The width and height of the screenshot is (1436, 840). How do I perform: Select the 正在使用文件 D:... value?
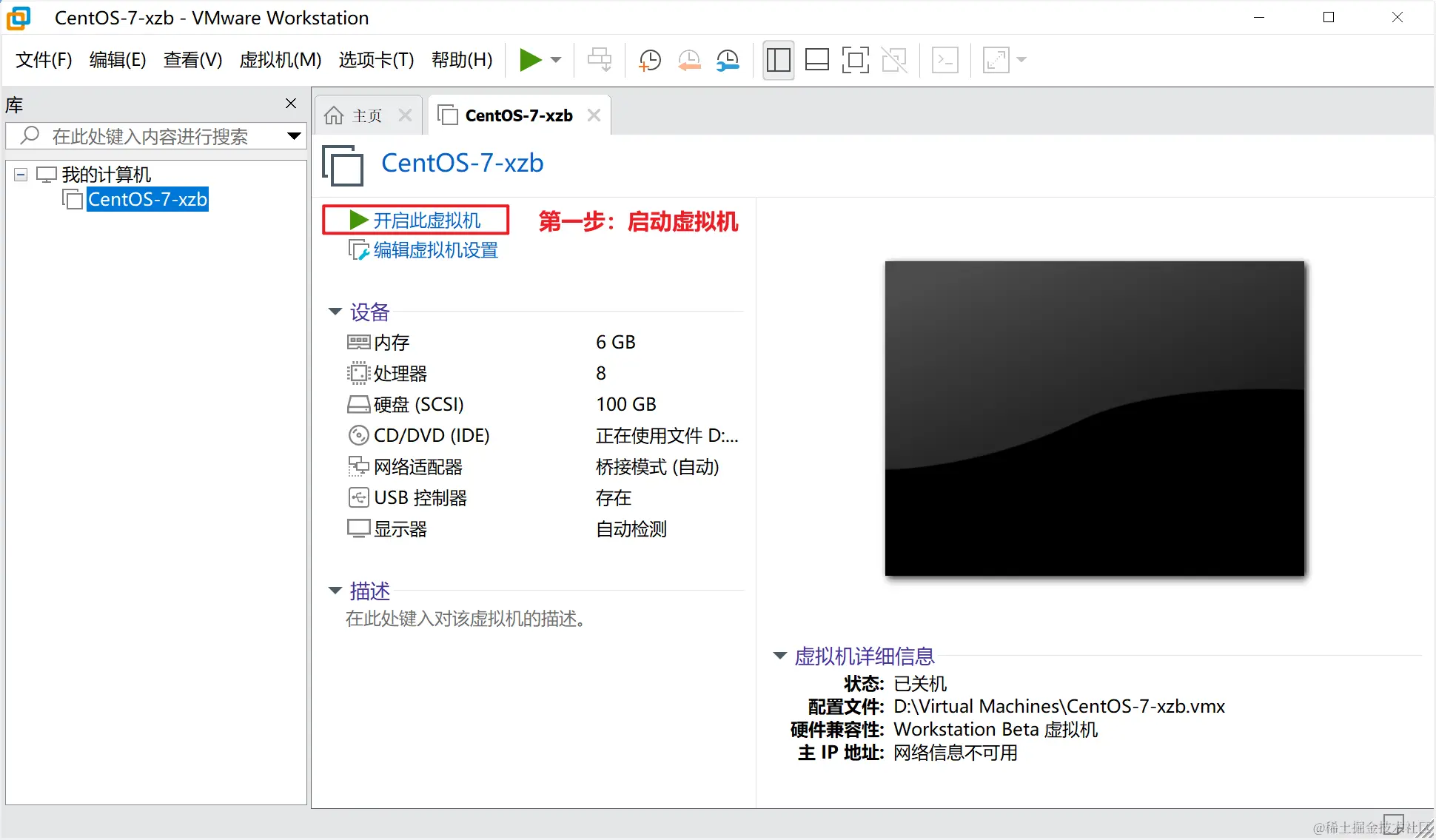tap(667, 435)
